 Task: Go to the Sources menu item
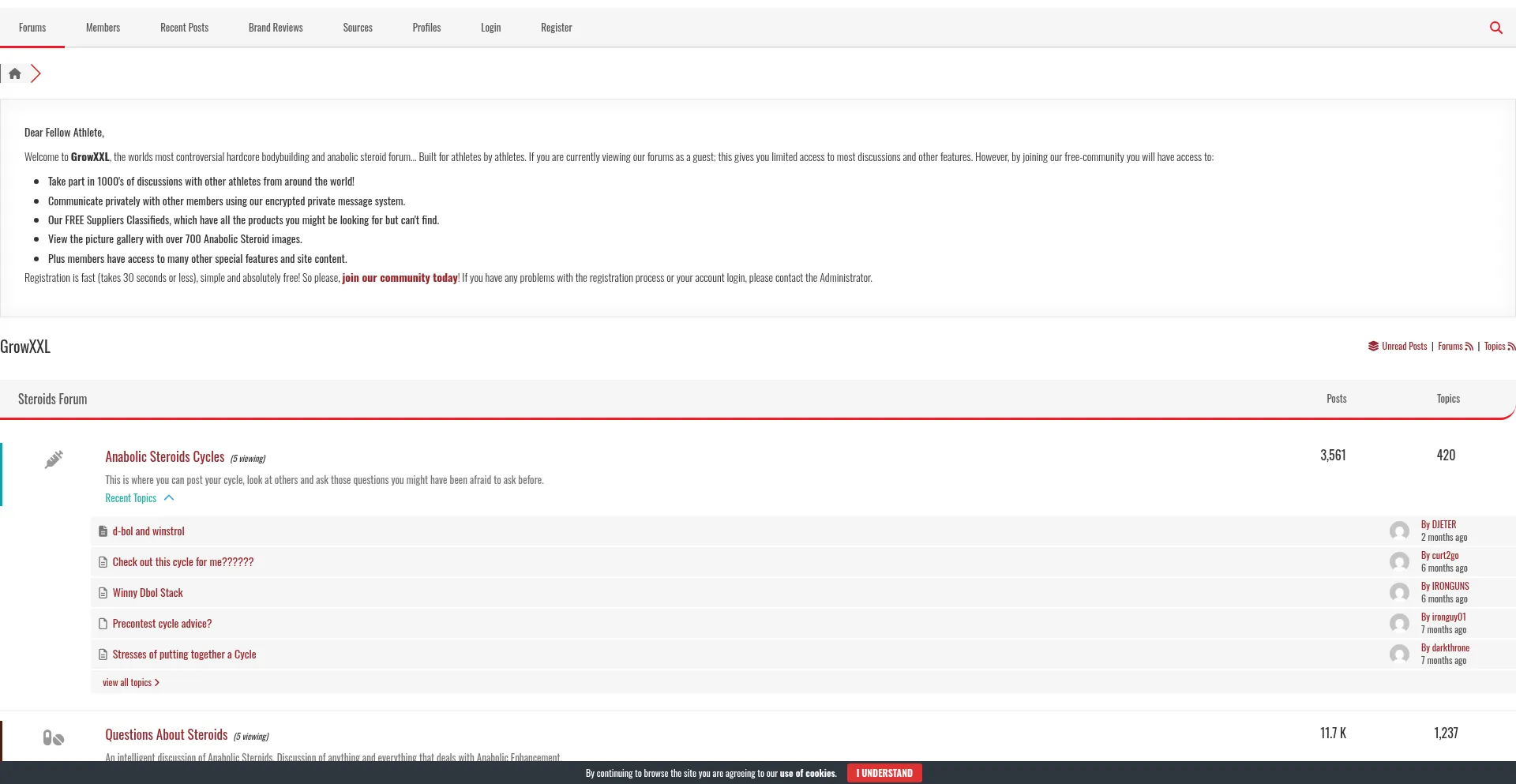[x=357, y=28]
